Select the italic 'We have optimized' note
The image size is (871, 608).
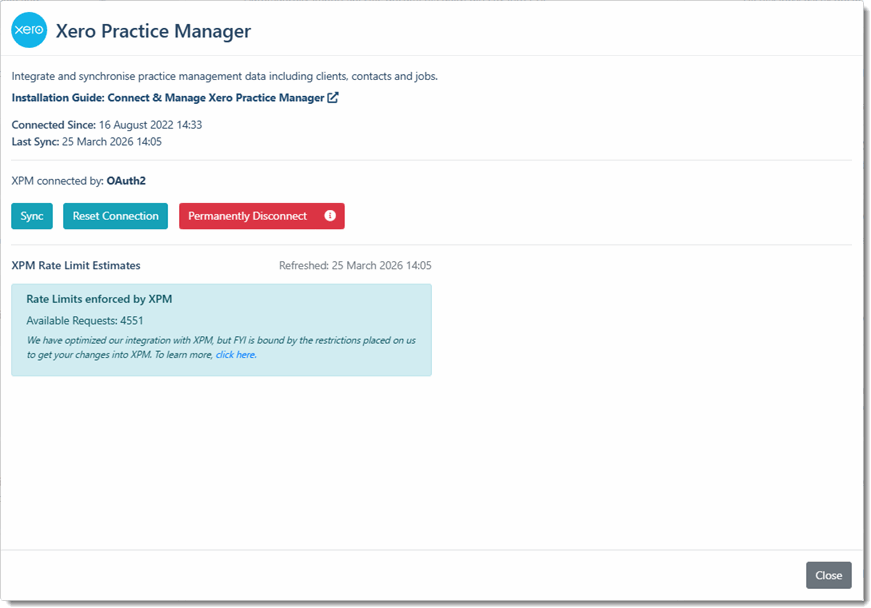pos(221,348)
